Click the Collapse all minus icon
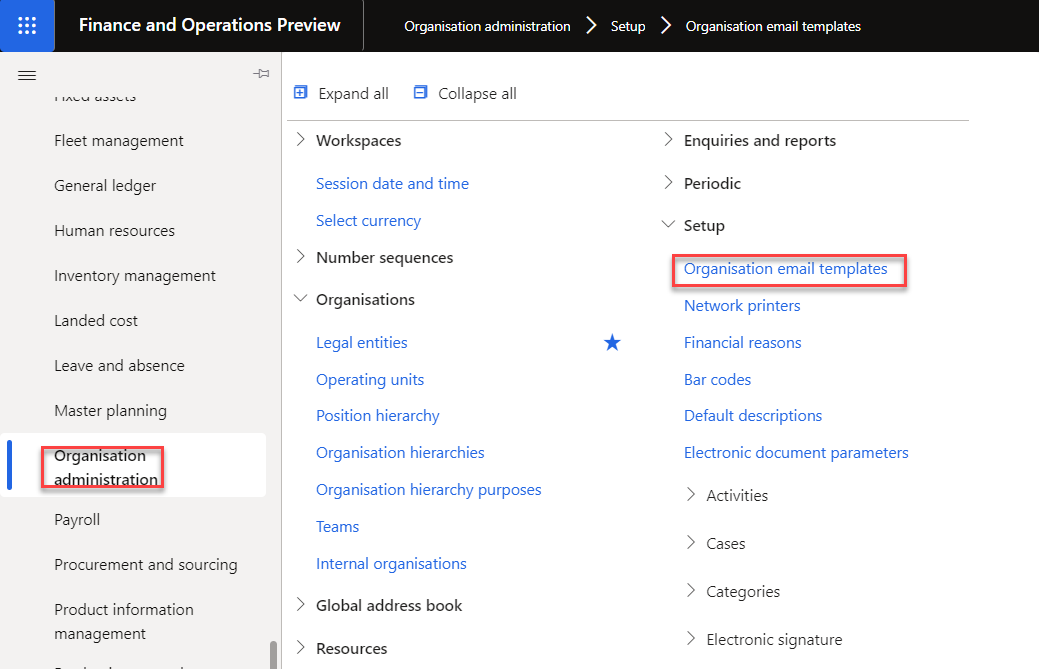The height and width of the screenshot is (669, 1039). (x=420, y=92)
